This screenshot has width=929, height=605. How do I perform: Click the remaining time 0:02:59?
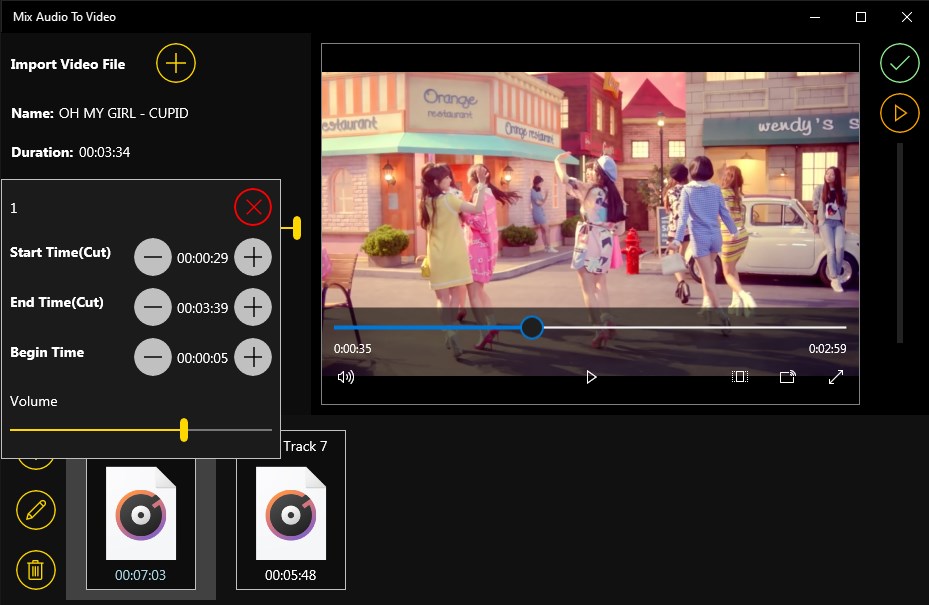[827, 348]
